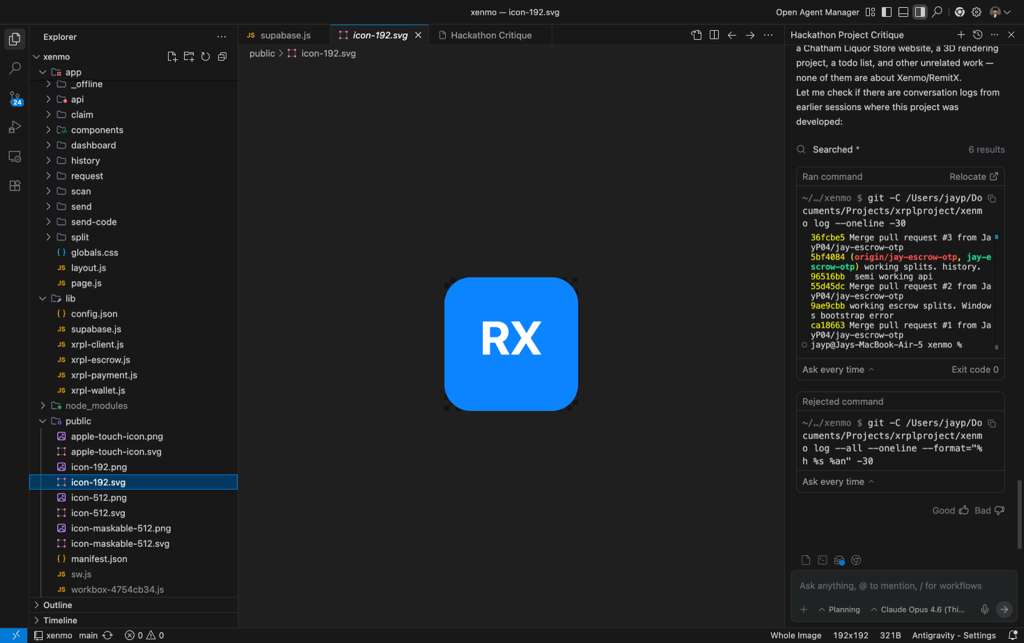Image resolution: width=1024 pixels, height=643 pixels.
Task: Open the Search view in activity bar
Action: [14, 68]
